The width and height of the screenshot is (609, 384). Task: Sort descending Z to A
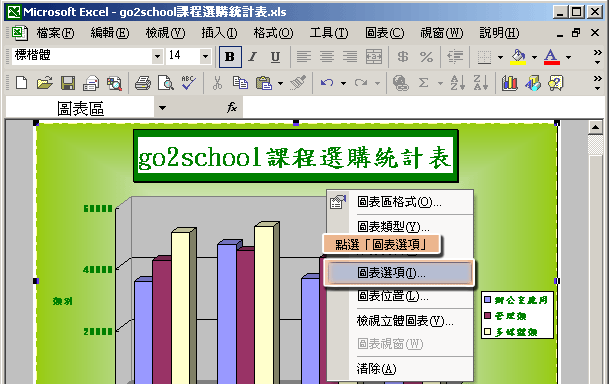(x=480, y=83)
